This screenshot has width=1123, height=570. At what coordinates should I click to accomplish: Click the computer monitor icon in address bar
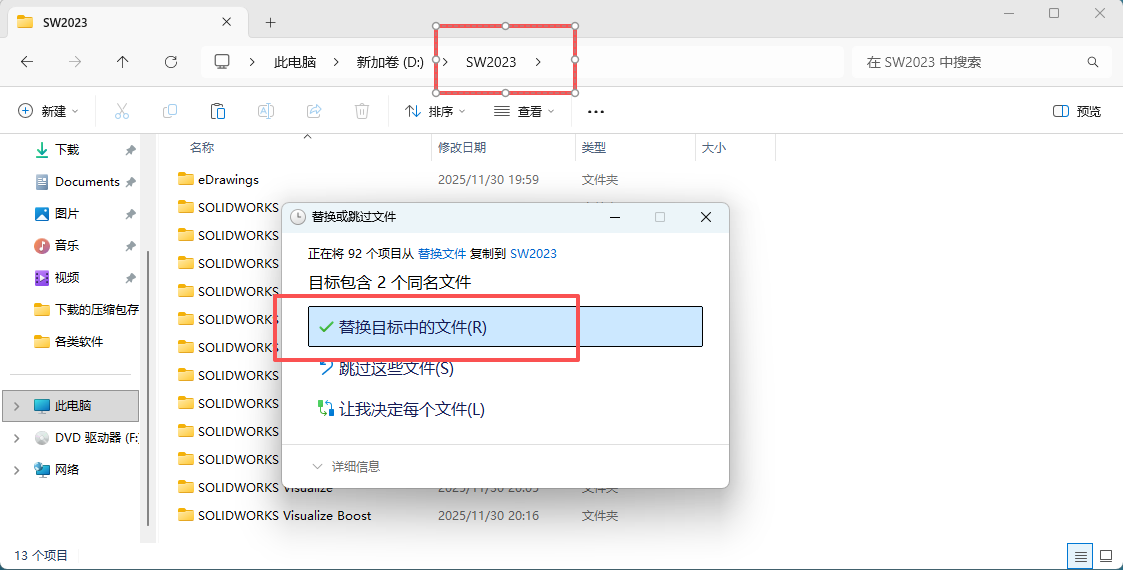click(x=222, y=62)
